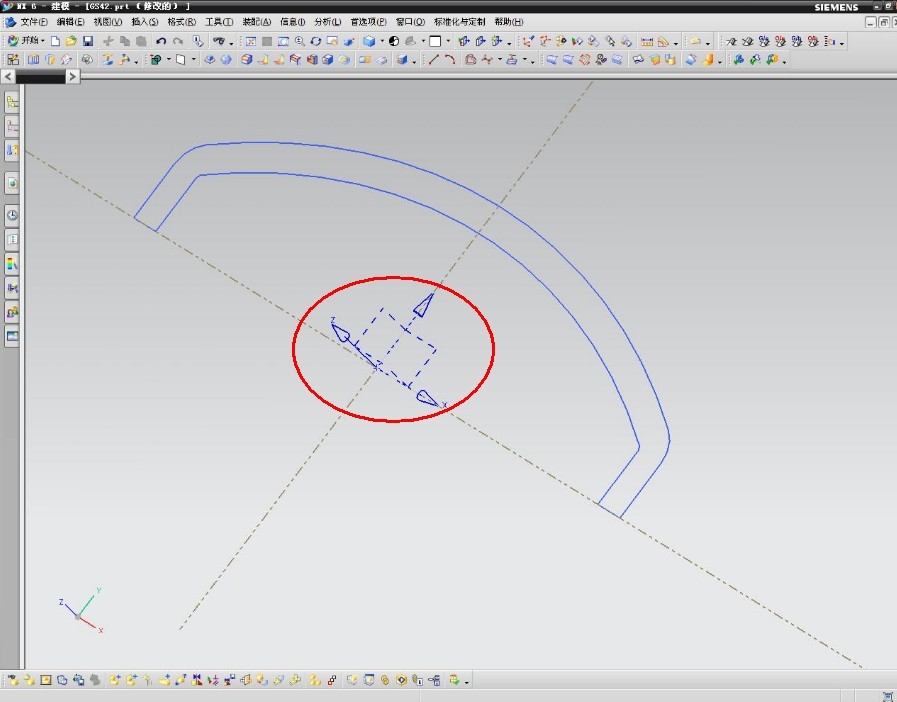The image size is (897, 702).
Task: Open the 装配(A) menu
Action: 256,22
